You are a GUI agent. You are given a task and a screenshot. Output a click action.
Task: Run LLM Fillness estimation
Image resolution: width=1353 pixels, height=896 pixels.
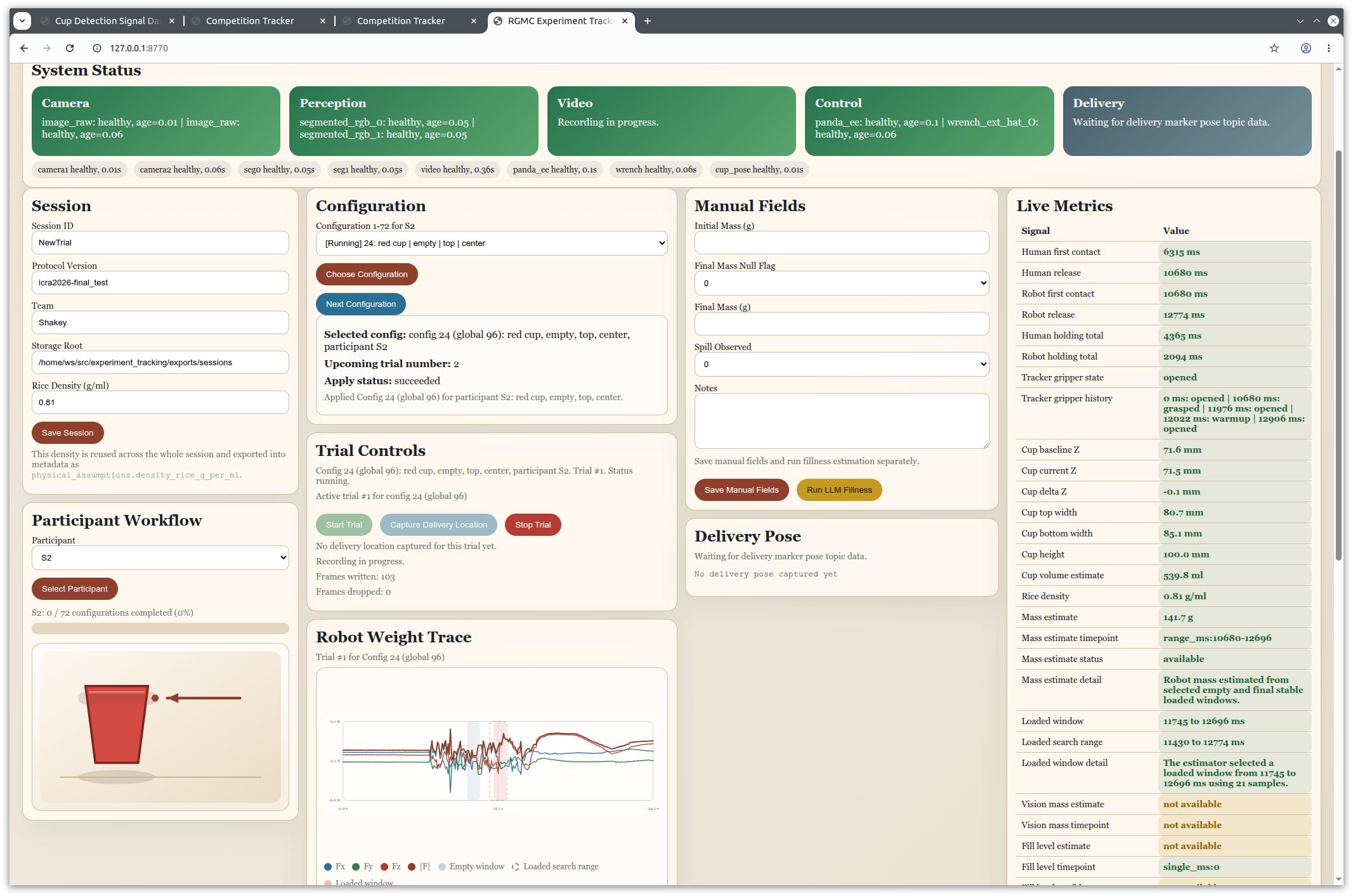click(x=839, y=490)
